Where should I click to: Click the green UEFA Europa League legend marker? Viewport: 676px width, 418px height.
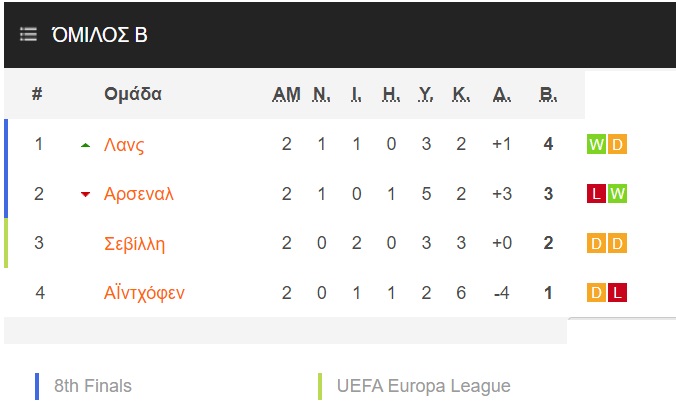pos(320,386)
